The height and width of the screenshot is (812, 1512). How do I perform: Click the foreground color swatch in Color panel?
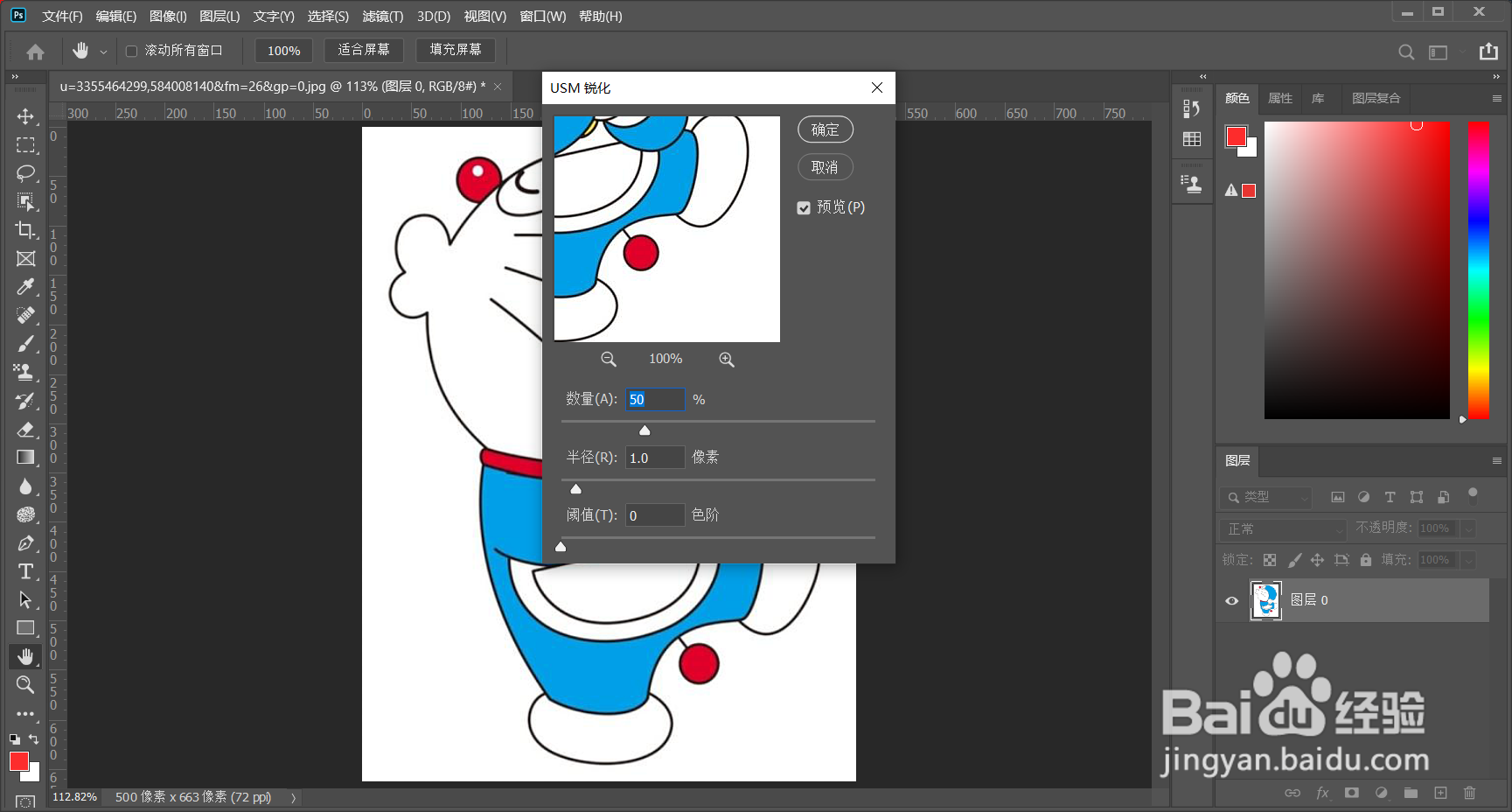pyautogui.click(x=1237, y=136)
